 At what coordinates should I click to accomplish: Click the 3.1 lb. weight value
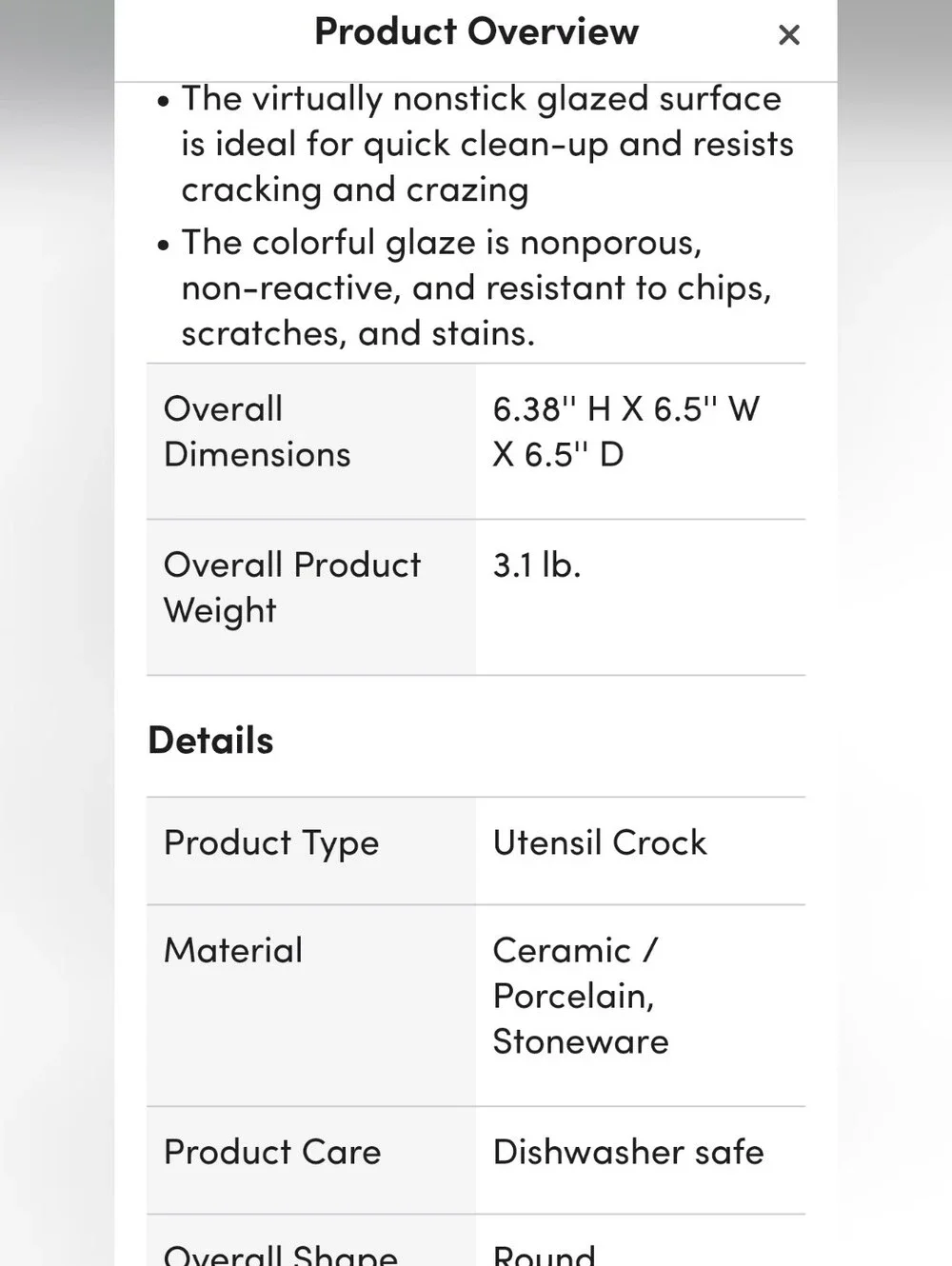pos(537,564)
